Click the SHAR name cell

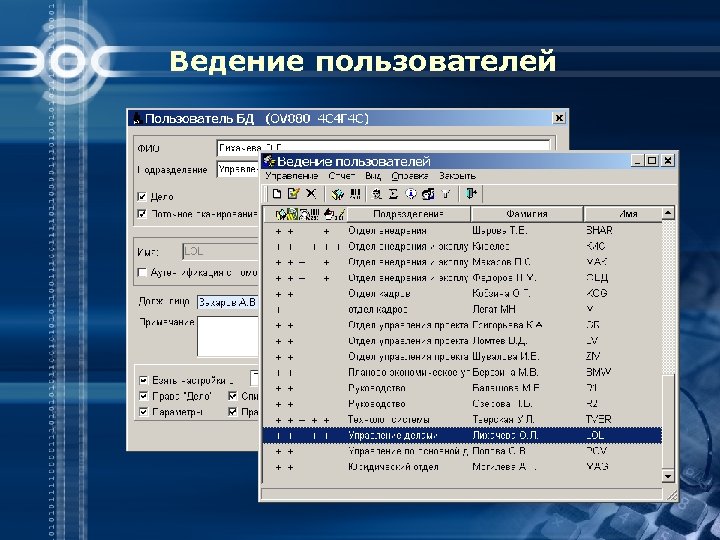(599, 230)
